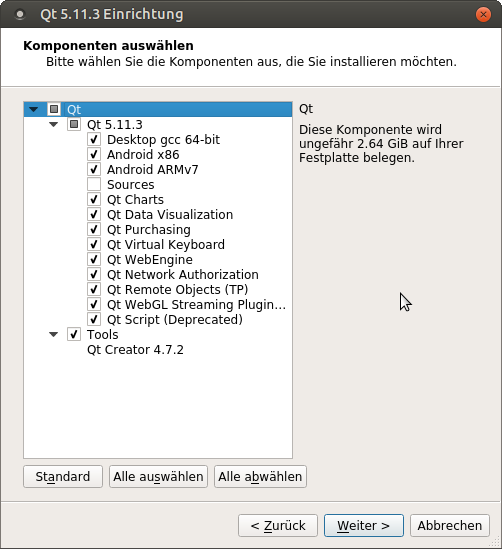This screenshot has height=549, width=502.
Task: Uncheck Desktop gcc 64-bit component
Action: point(94,139)
